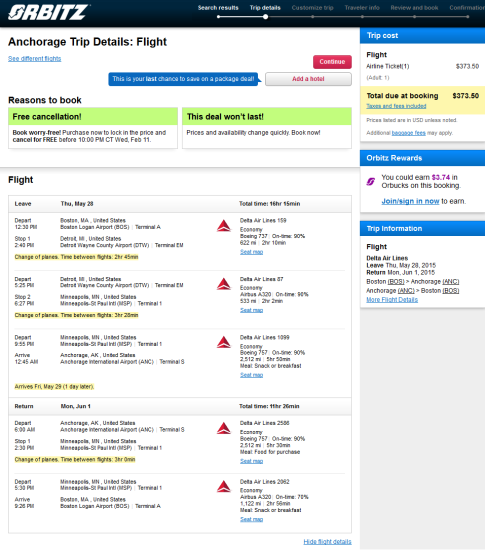The width and height of the screenshot is (485, 550).
Task: Open Seat map for Delta 159
Action: (251, 252)
